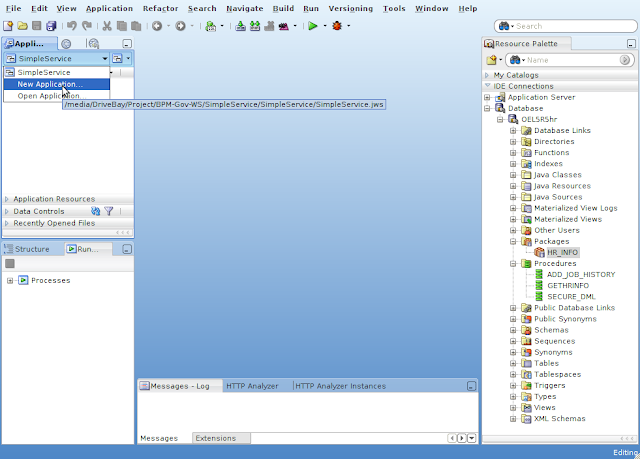Expand the Application Resources section
The height and width of the screenshot is (459, 640).
7,199
